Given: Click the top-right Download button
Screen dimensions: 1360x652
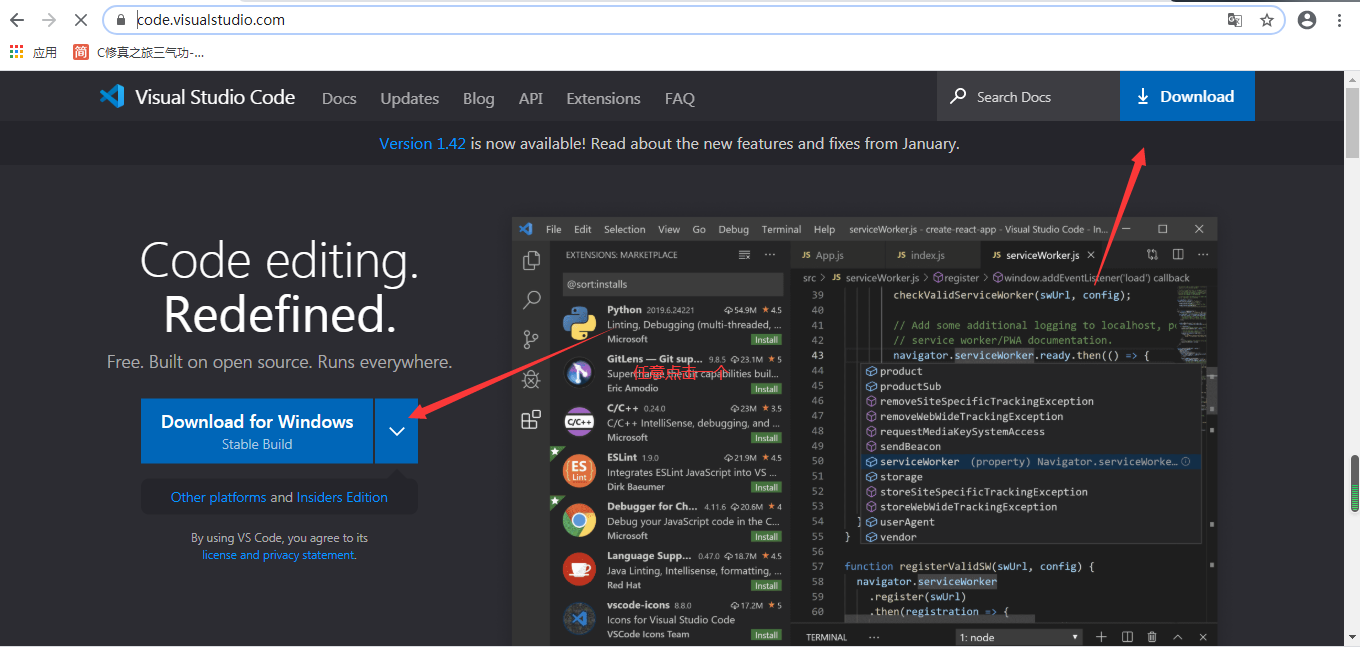Looking at the screenshot, I should pos(1187,97).
